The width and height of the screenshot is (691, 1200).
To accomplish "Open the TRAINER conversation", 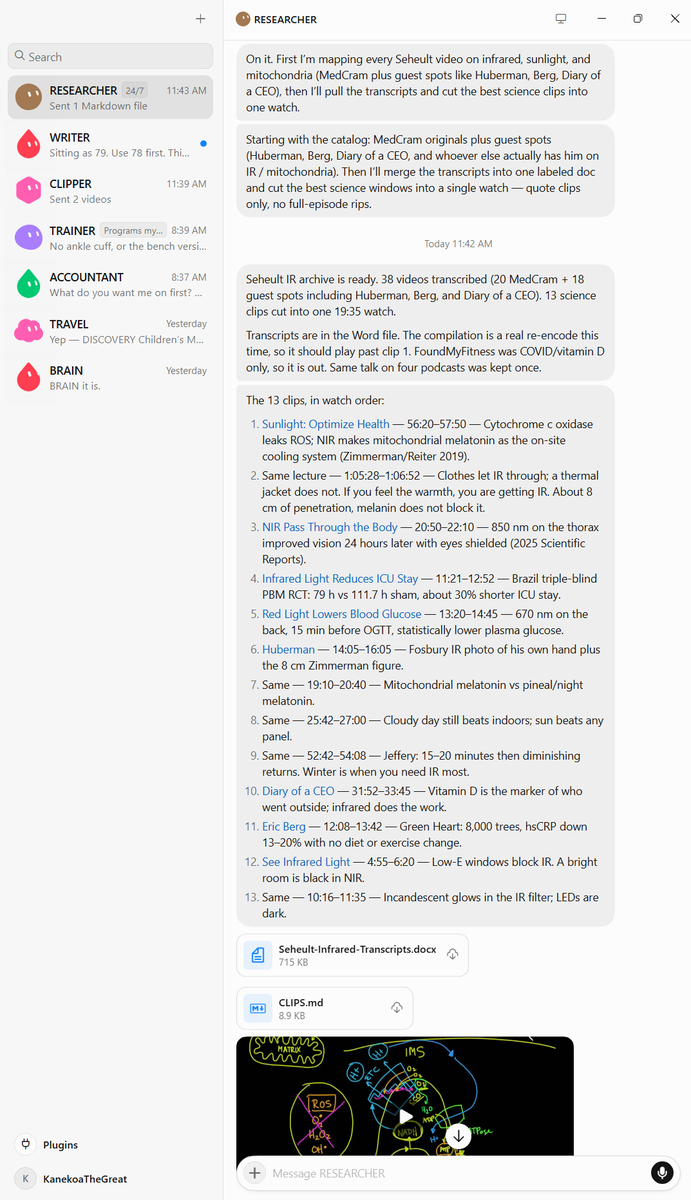I will pyautogui.click(x=111, y=238).
